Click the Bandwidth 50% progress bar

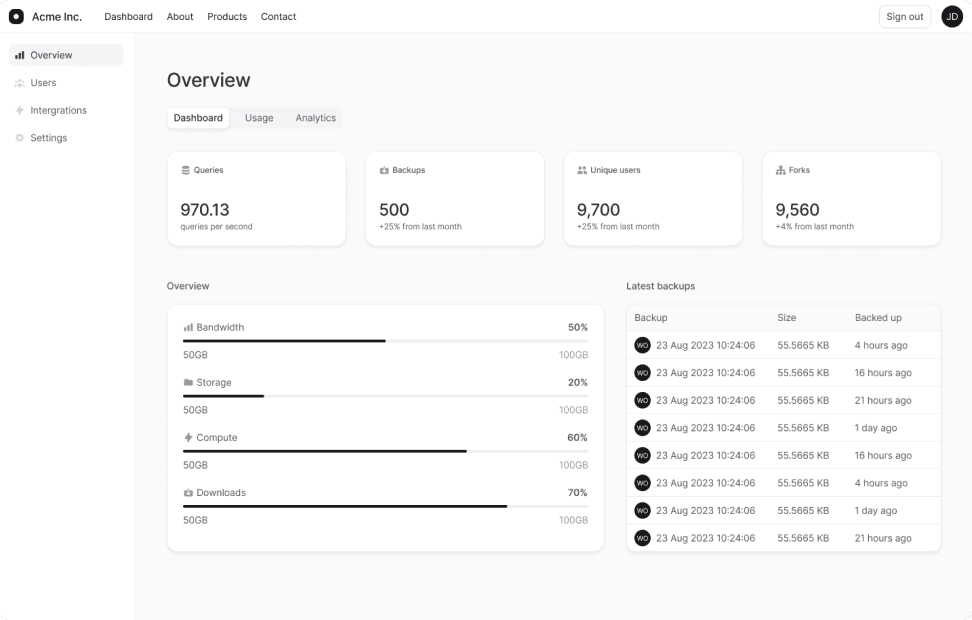[x=386, y=341]
